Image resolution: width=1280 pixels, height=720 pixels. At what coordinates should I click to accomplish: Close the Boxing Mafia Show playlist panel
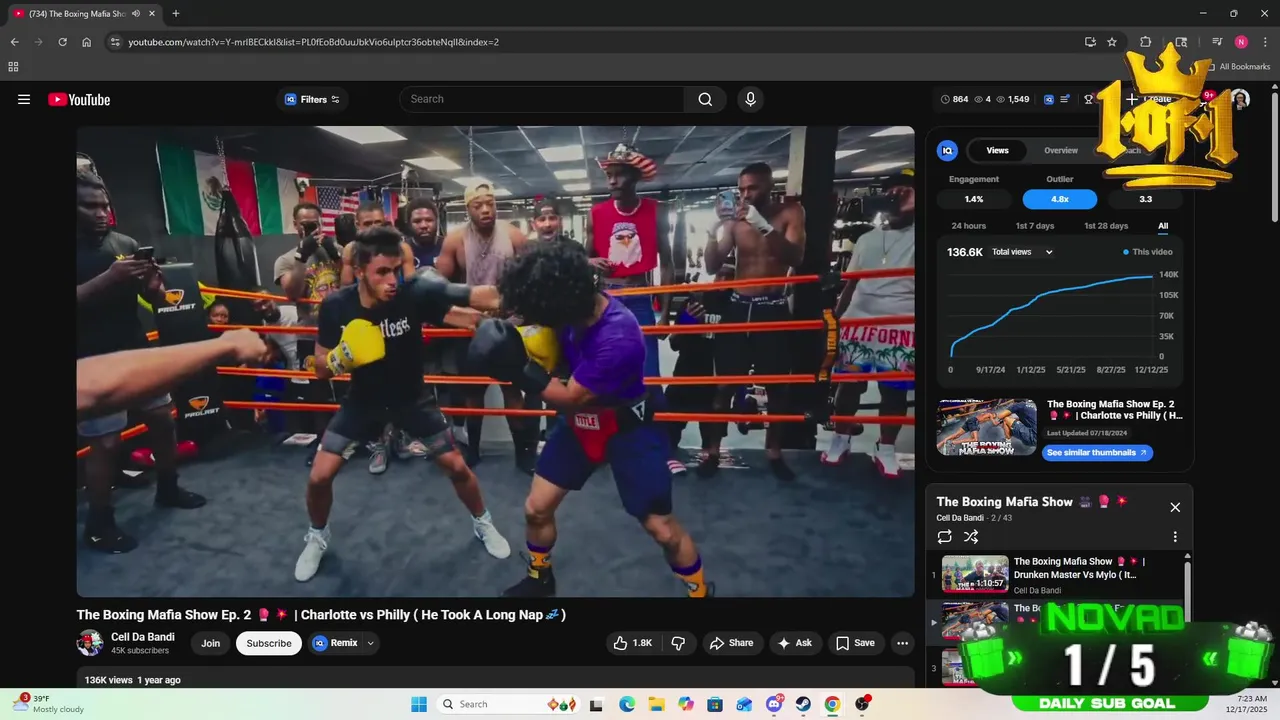pos(1175,507)
